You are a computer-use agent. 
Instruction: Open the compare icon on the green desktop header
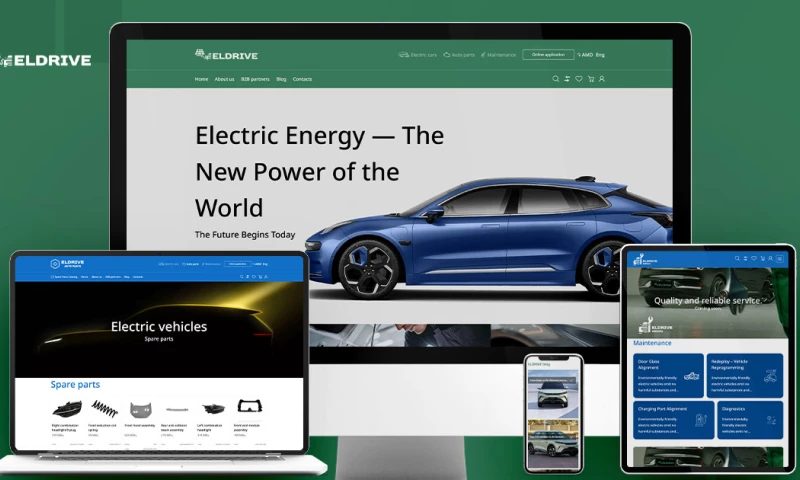click(567, 79)
